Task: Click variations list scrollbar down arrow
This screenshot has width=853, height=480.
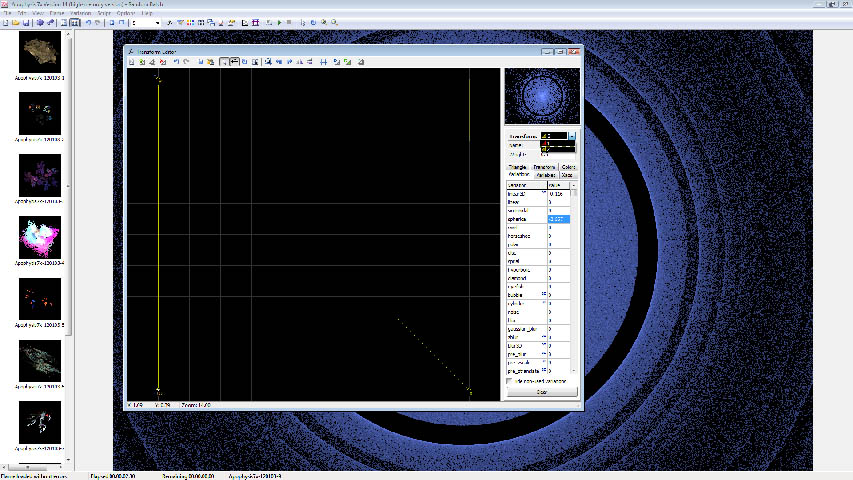Action: 573,371
